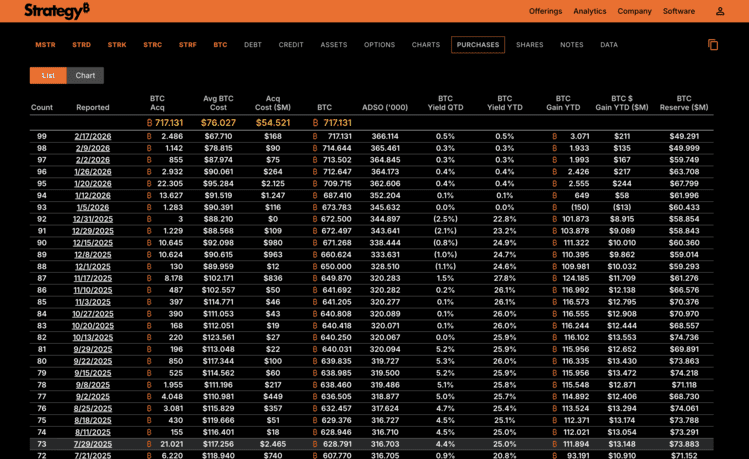Click the Avg BTC Cost column header
Image resolution: width=749 pixels, height=459 pixels.
pos(218,103)
